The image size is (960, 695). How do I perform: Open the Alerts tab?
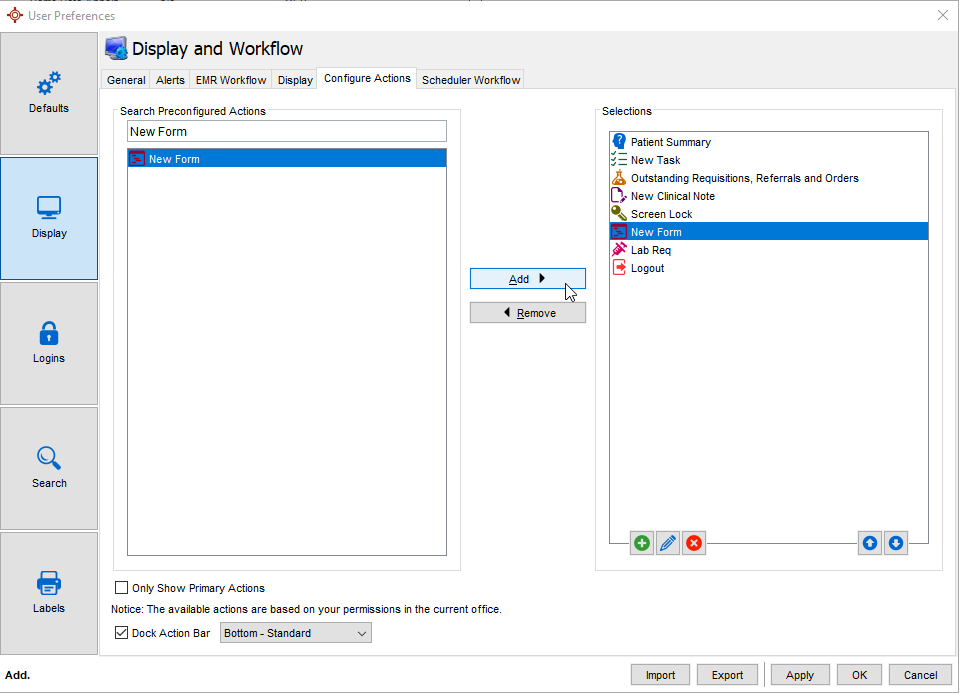pyautogui.click(x=170, y=80)
